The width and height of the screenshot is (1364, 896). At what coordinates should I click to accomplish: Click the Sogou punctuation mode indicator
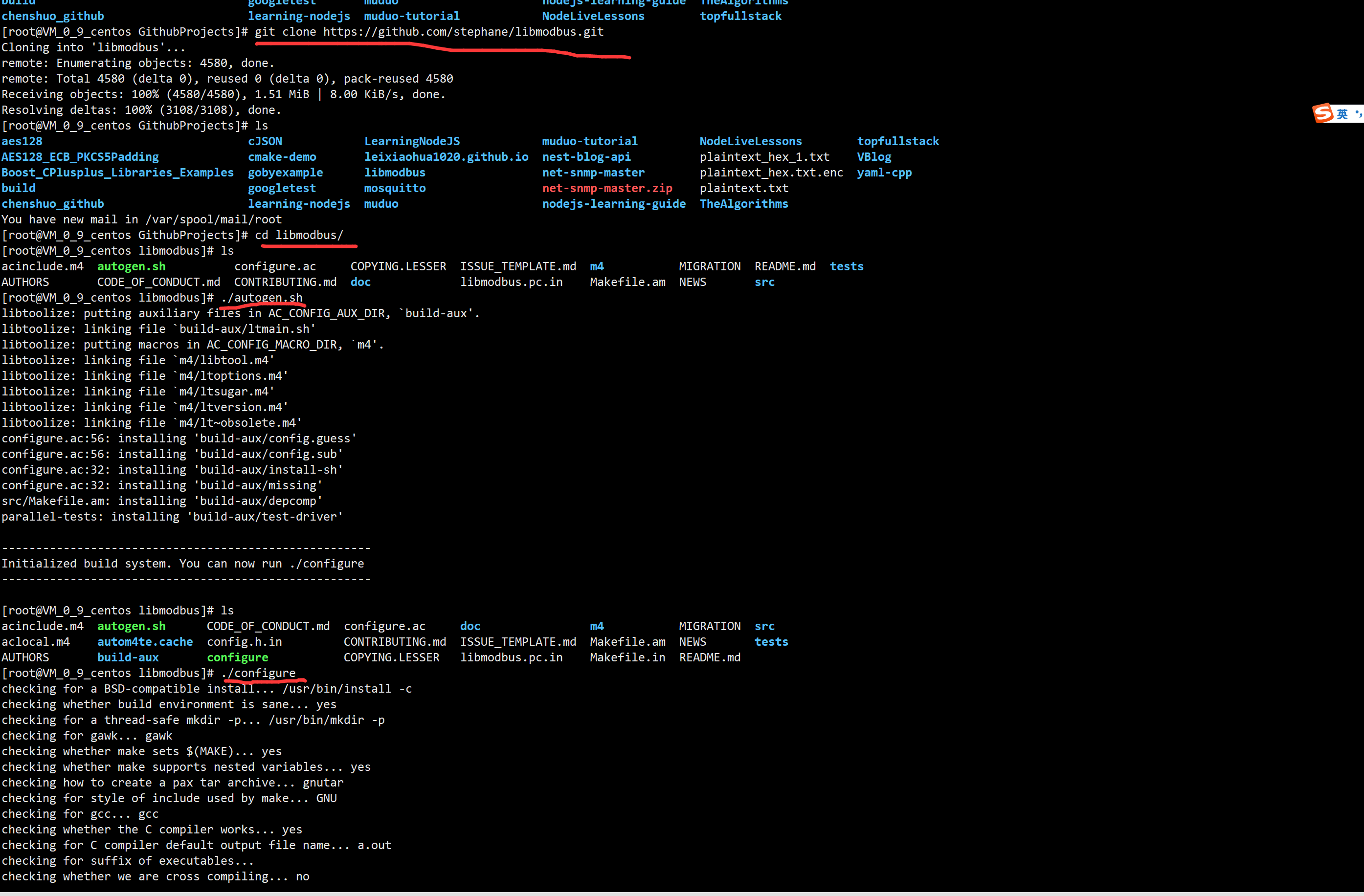pyautogui.click(x=1358, y=114)
